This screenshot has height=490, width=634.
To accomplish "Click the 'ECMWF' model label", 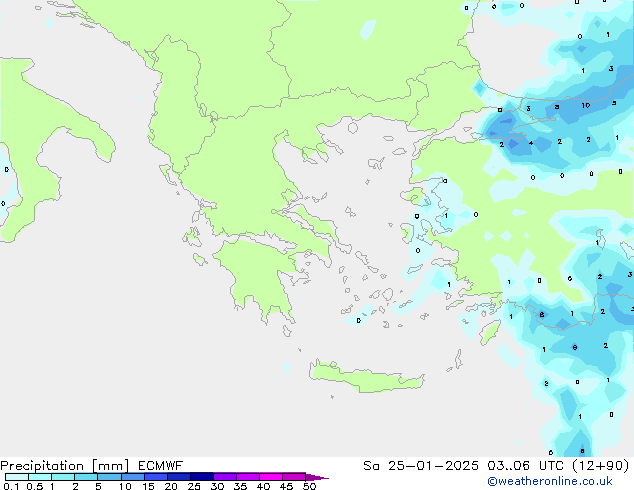I will [x=161, y=466].
